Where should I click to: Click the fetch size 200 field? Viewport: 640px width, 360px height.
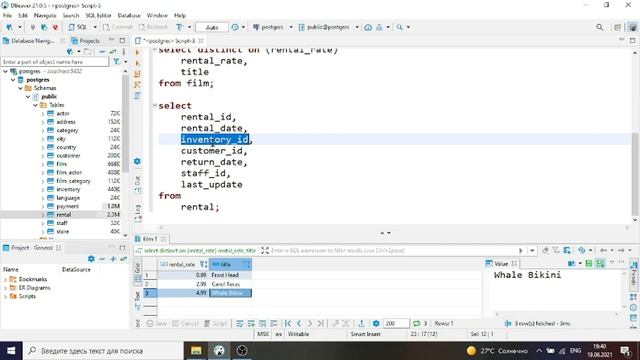pos(396,324)
